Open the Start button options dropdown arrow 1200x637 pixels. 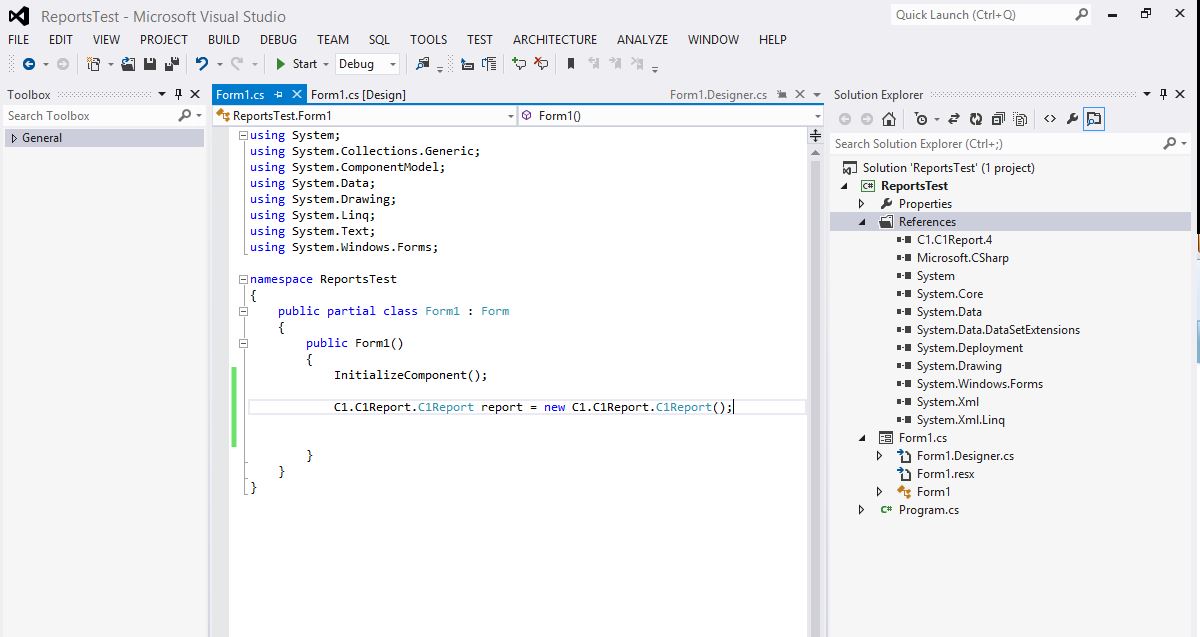(x=325, y=64)
